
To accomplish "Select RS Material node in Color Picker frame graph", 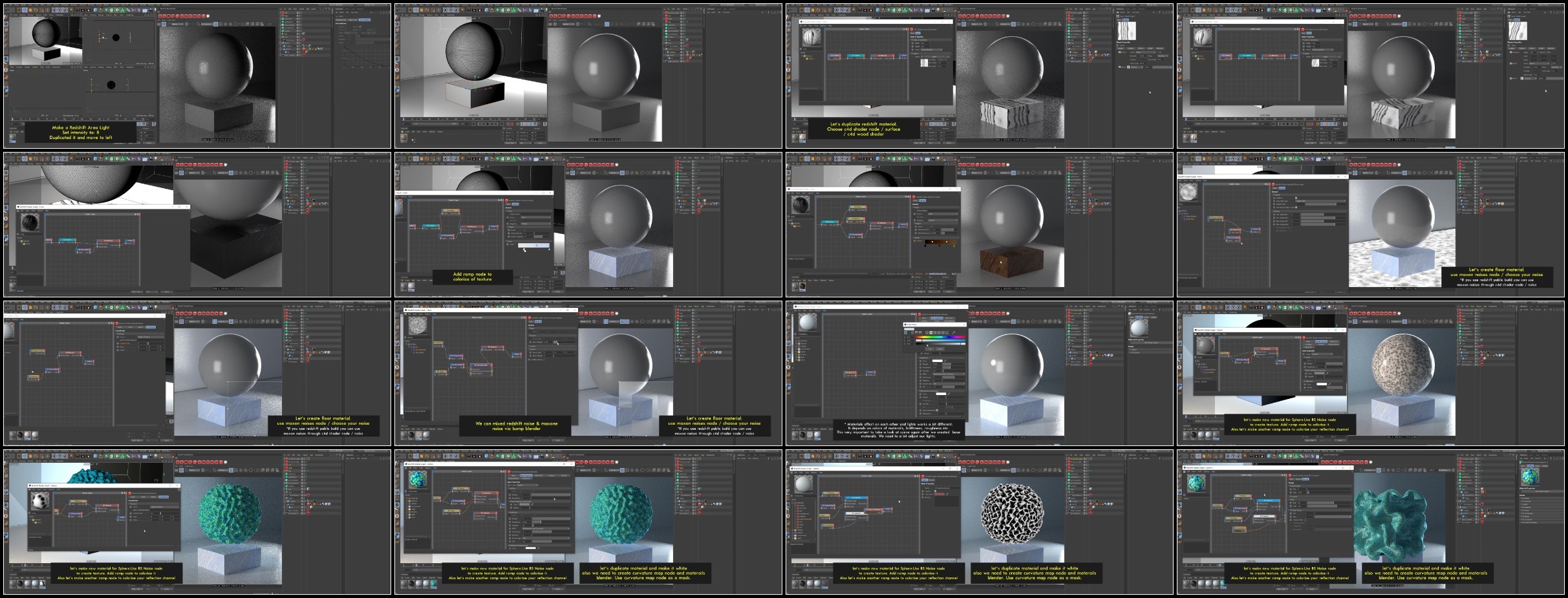I will [x=850, y=374].
